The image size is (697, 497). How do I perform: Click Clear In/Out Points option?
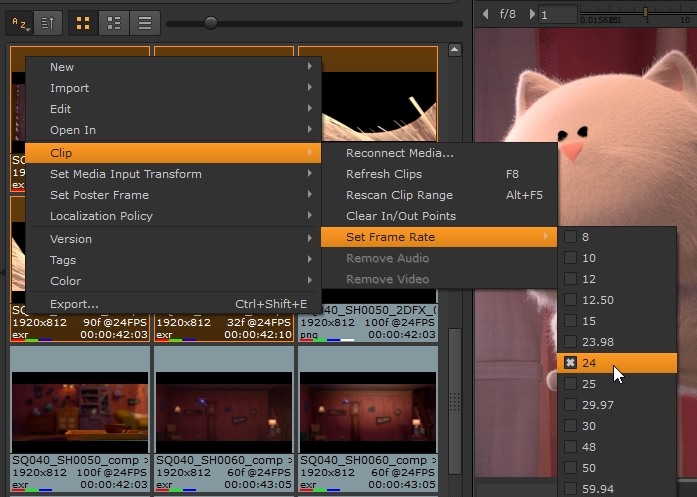coord(401,216)
